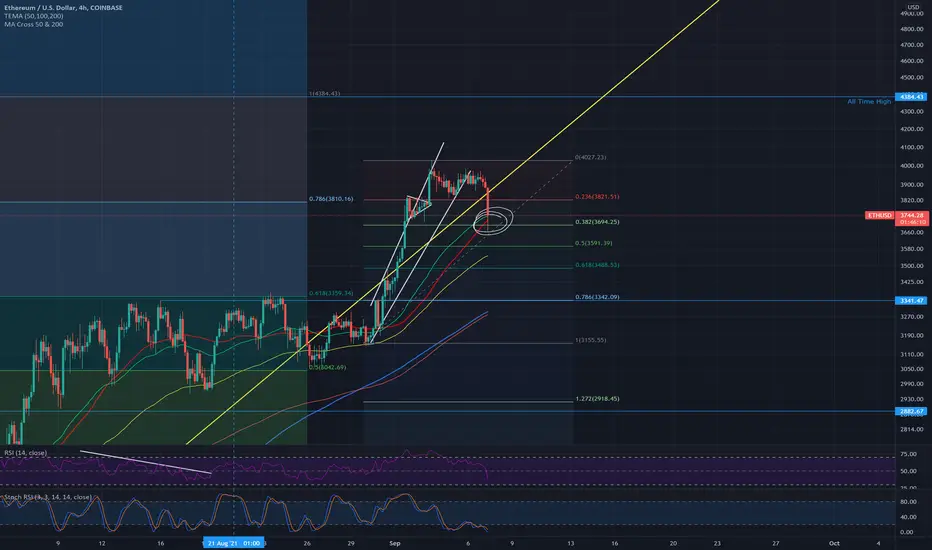Select the Fib label 0.382(3694.25)
The width and height of the screenshot is (932, 550).
click(x=597, y=222)
